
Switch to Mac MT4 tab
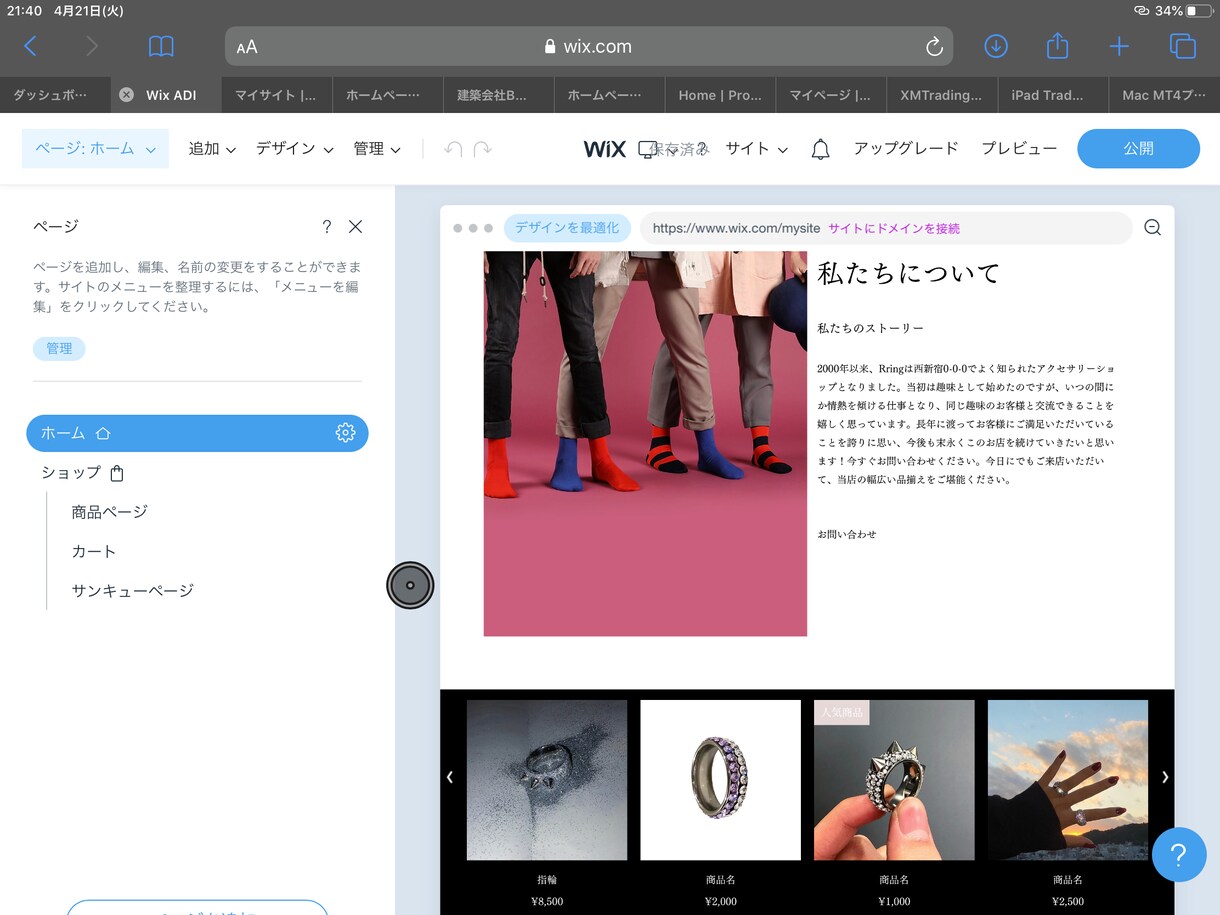(1164, 95)
